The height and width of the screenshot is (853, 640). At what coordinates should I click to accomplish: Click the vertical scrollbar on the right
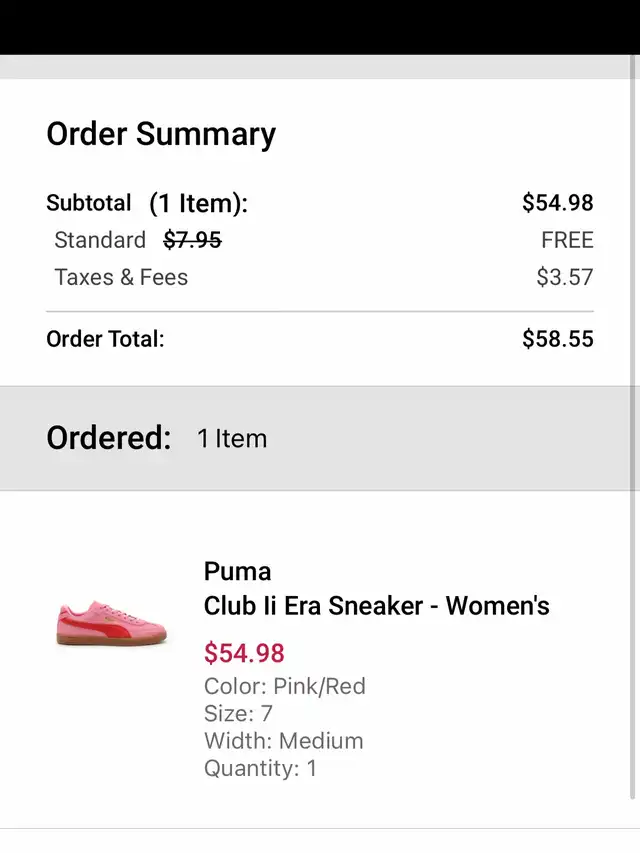coord(633,427)
